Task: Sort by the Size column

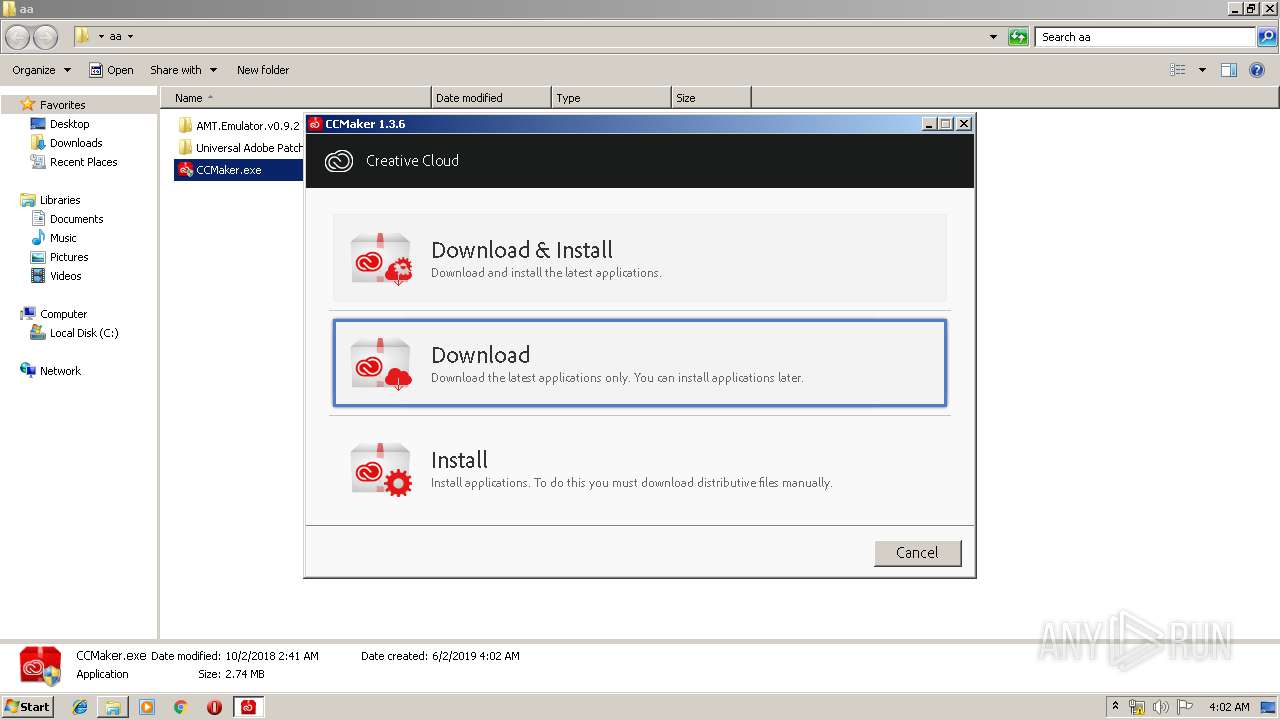Action: 711,98
